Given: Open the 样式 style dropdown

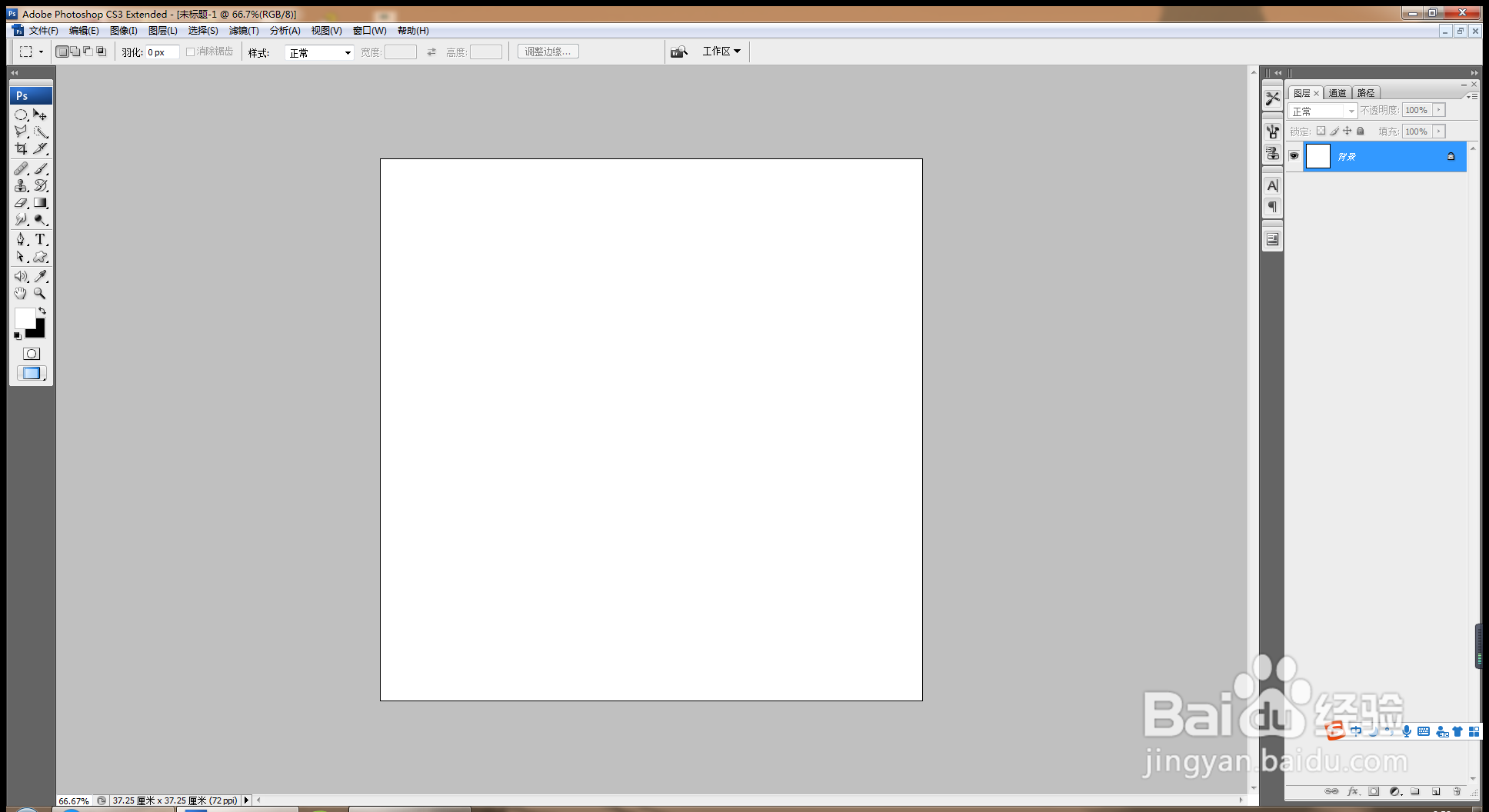Looking at the screenshot, I should point(319,52).
